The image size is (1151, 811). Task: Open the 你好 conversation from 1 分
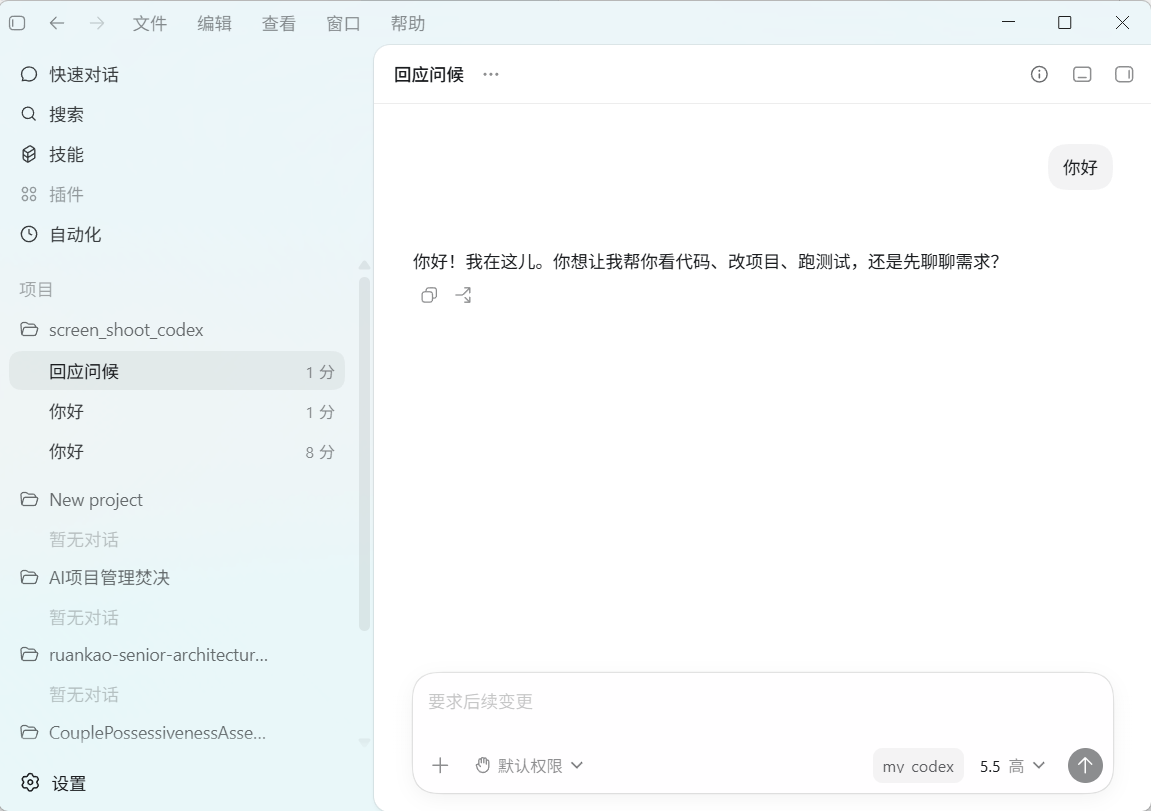177,412
